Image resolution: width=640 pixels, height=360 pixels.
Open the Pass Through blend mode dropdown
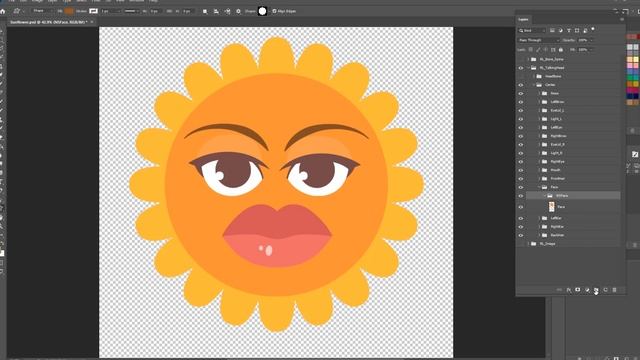(x=539, y=40)
